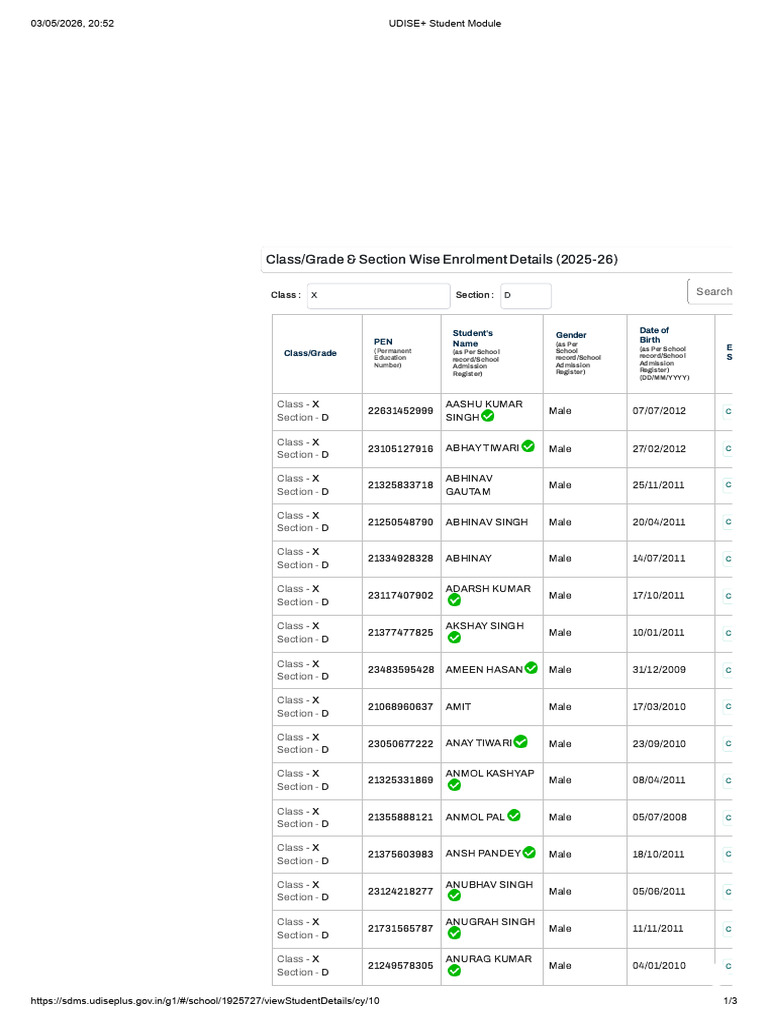Click student name ABHINAV SINGH
This screenshot has height=1024, width=768.
pyautogui.click(x=487, y=522)
